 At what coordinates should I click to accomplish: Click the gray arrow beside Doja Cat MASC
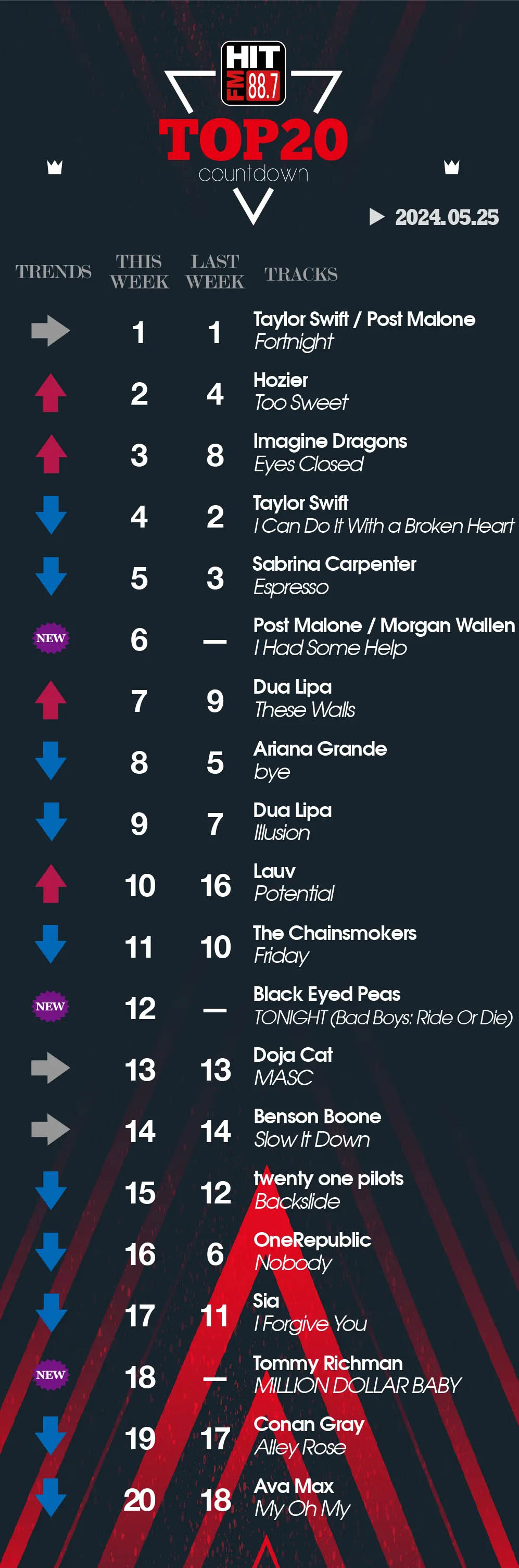pyautogui.click(x=50, y=1068)
